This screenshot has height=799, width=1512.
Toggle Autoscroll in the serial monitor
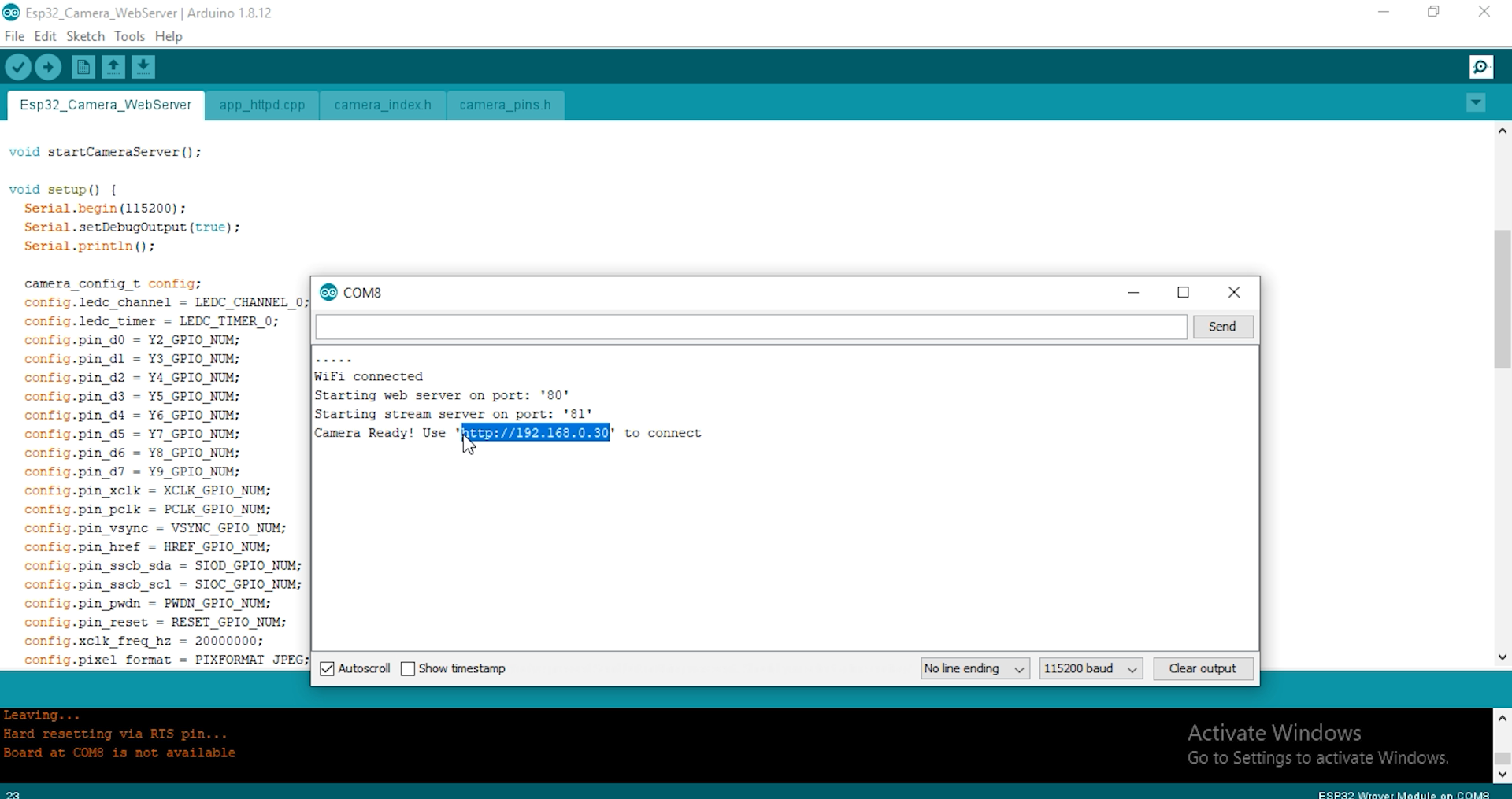[328, 668]
